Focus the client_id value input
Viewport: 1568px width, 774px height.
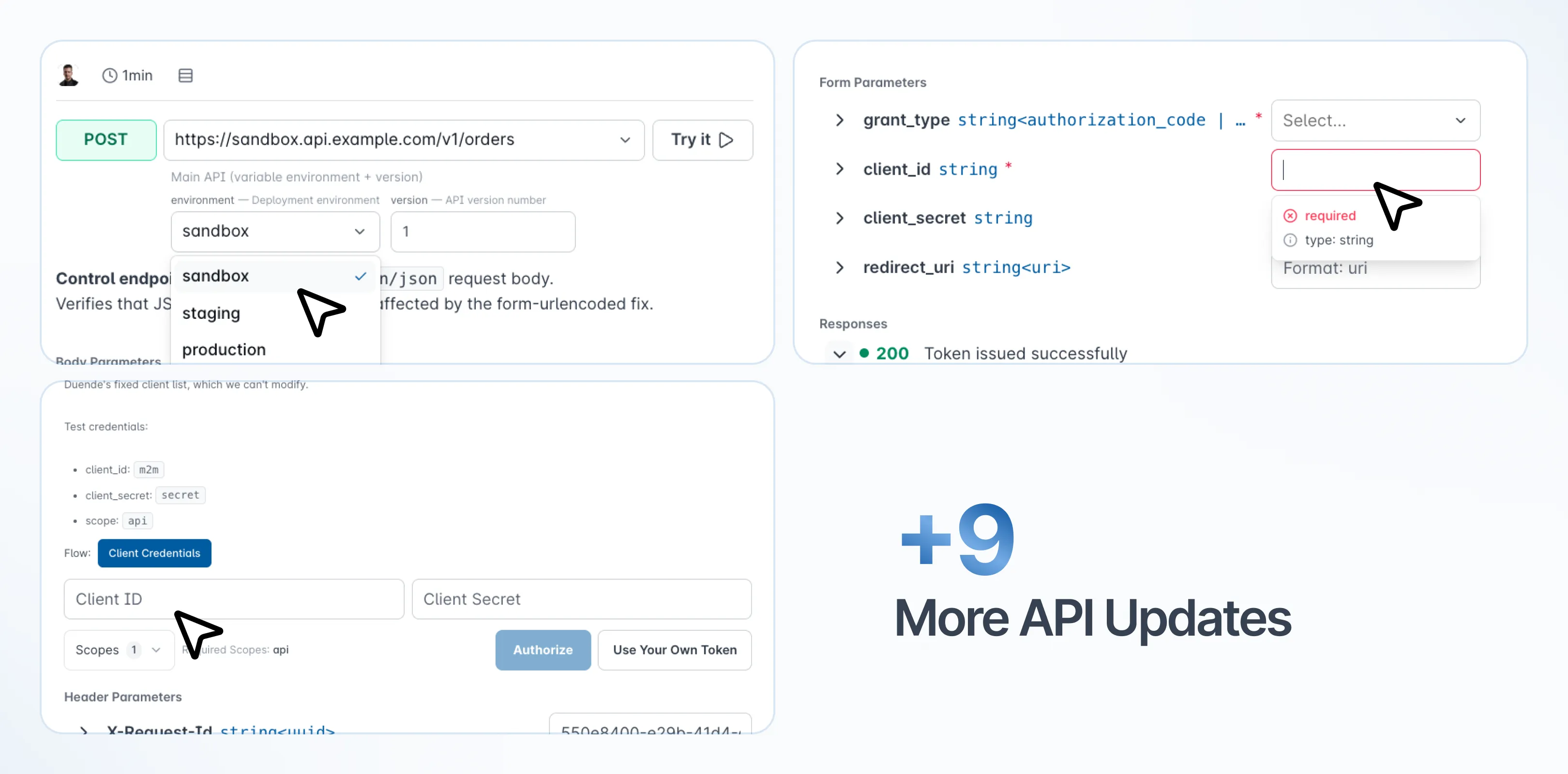tap(1376, 170)
